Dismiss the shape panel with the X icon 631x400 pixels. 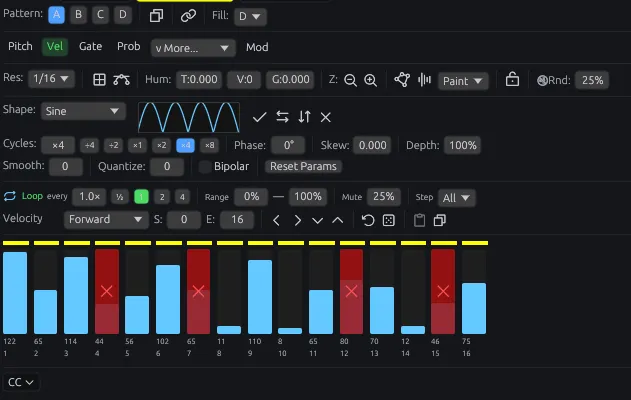point(326,117)
